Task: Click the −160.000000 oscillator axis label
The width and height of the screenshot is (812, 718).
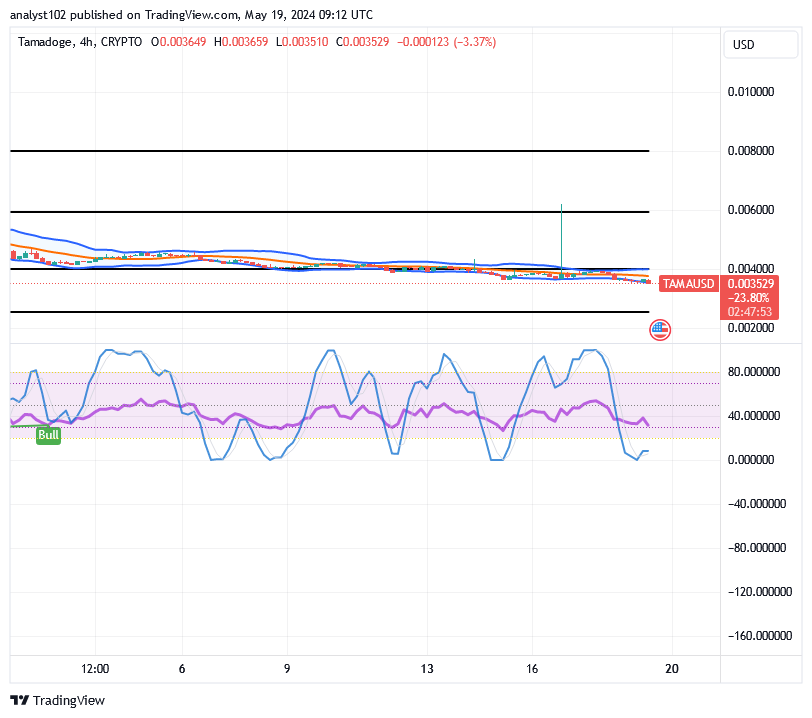Action: tap(760, 636)
